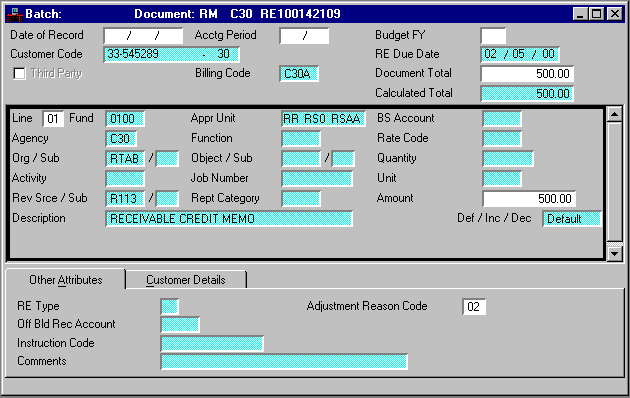The height and width of the screenshot is (398, 630).
Task: Click the Function field
Action: click(x=301, y=139)
